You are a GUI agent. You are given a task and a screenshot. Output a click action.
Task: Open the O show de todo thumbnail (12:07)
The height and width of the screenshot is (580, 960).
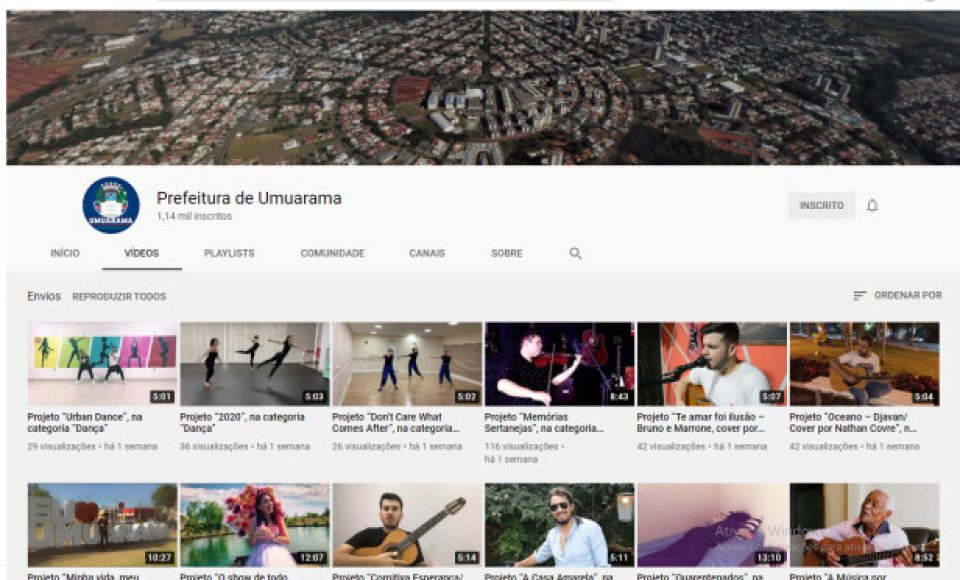[x=255, y=525]
